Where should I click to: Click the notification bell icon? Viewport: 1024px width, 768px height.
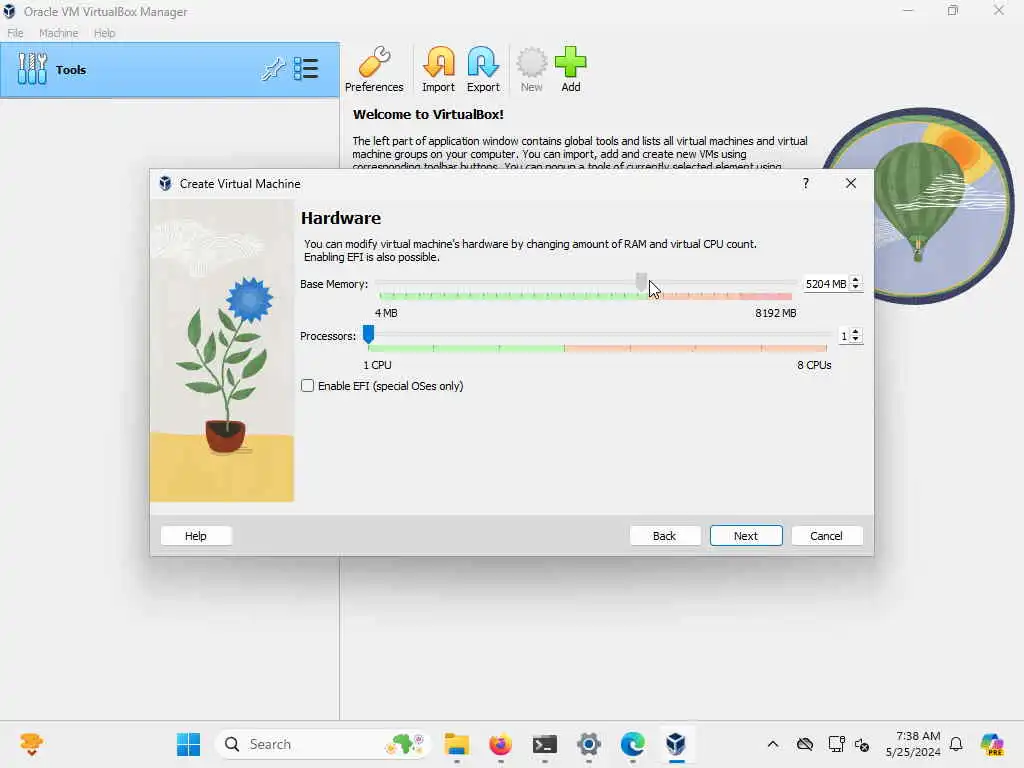956,744
